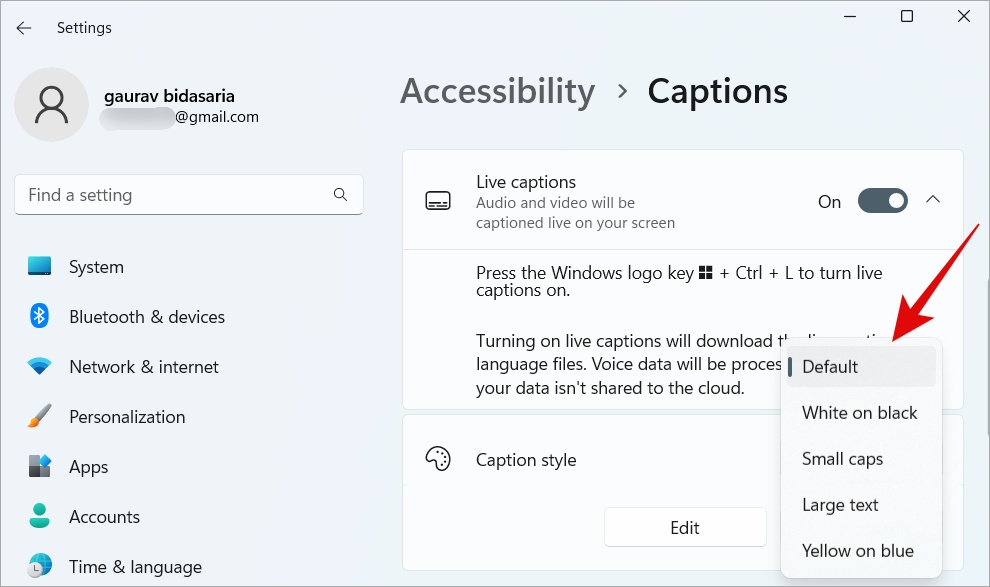Maximize the Settings window

click(907, 16)
